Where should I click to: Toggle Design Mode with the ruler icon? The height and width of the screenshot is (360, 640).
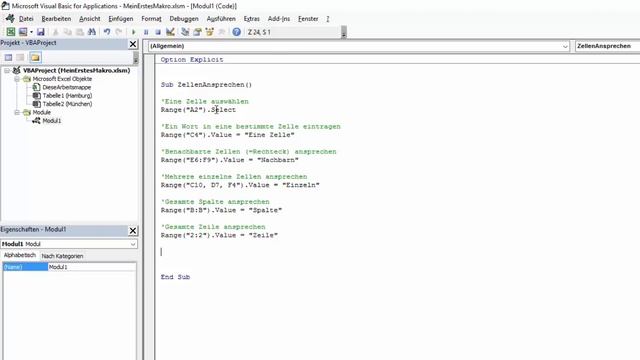(170, 32)
